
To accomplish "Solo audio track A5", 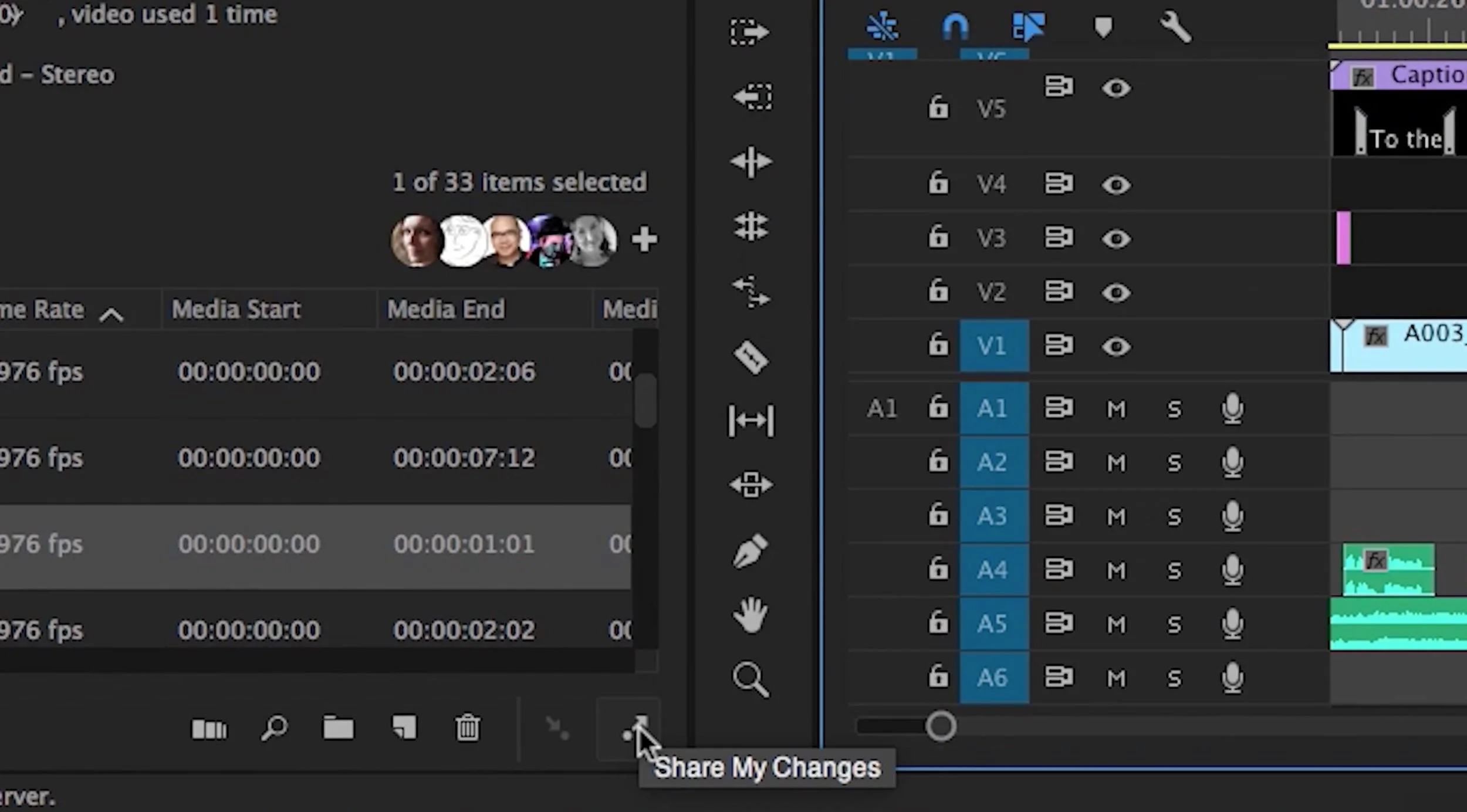I will 1174,624.
